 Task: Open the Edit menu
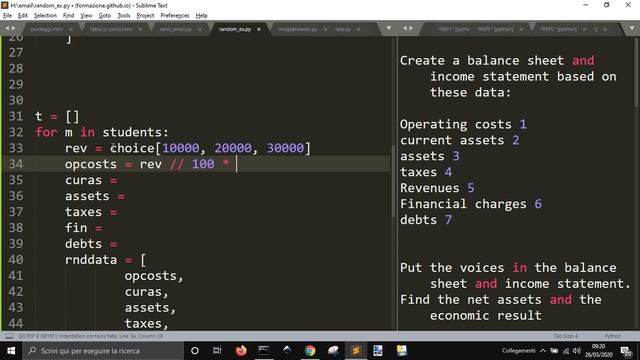(x=23, y=16)
